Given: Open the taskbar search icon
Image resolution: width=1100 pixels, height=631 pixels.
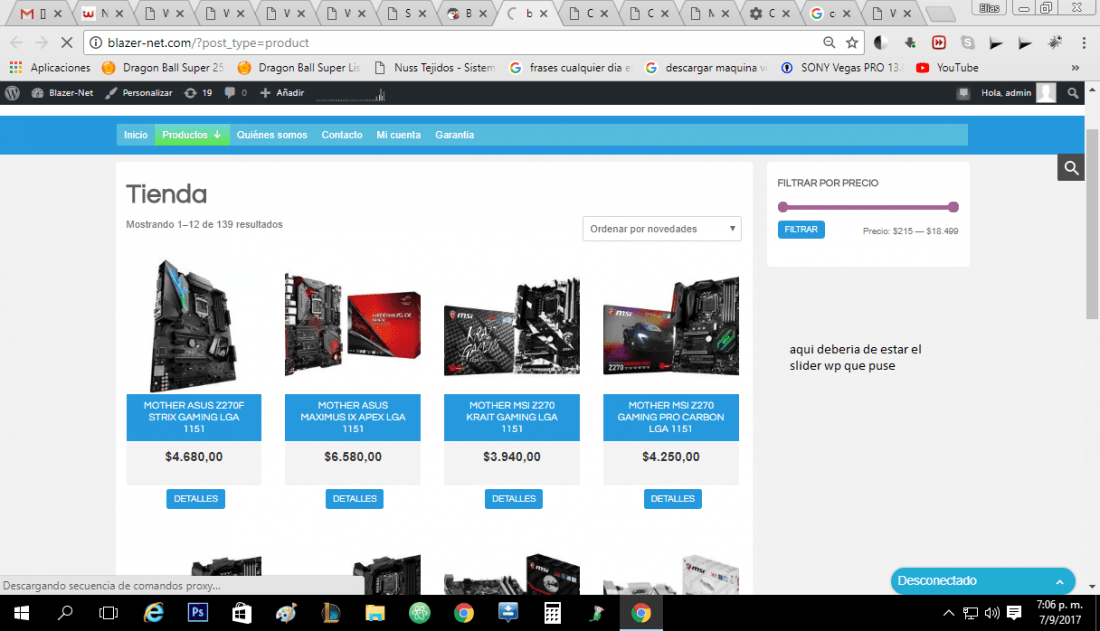Looking at the screenshot, I should pos(65,613).
